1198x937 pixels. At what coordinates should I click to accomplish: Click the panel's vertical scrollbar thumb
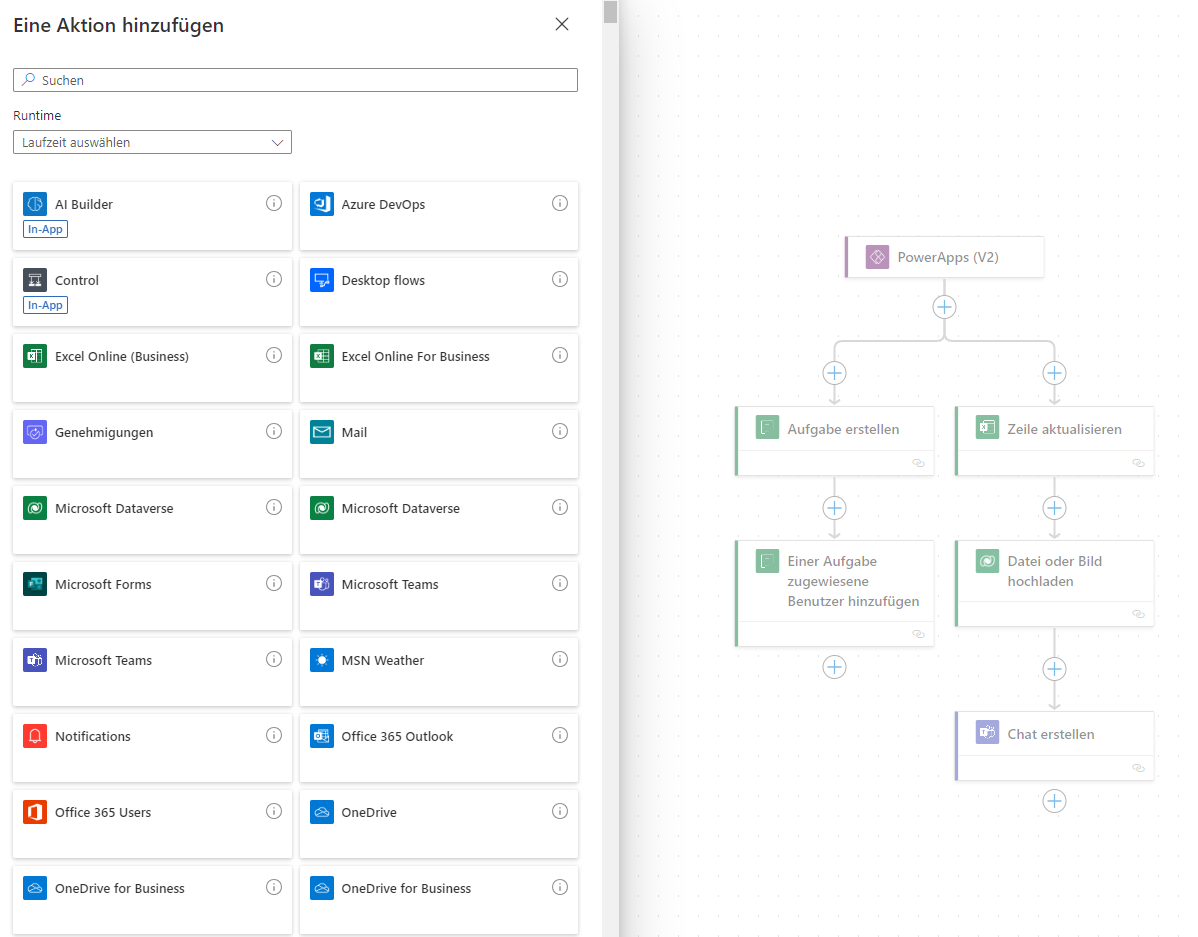tap(610, 12)
